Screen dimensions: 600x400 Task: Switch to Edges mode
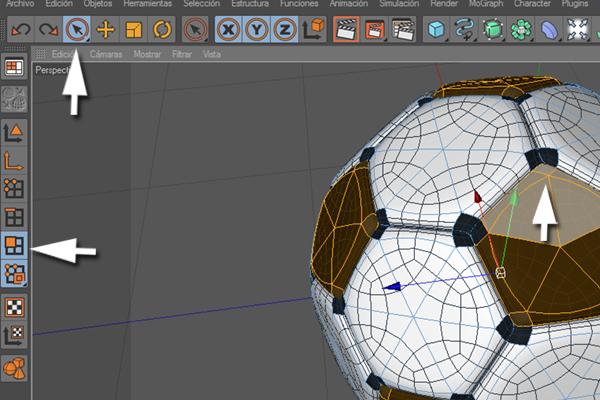14,217
